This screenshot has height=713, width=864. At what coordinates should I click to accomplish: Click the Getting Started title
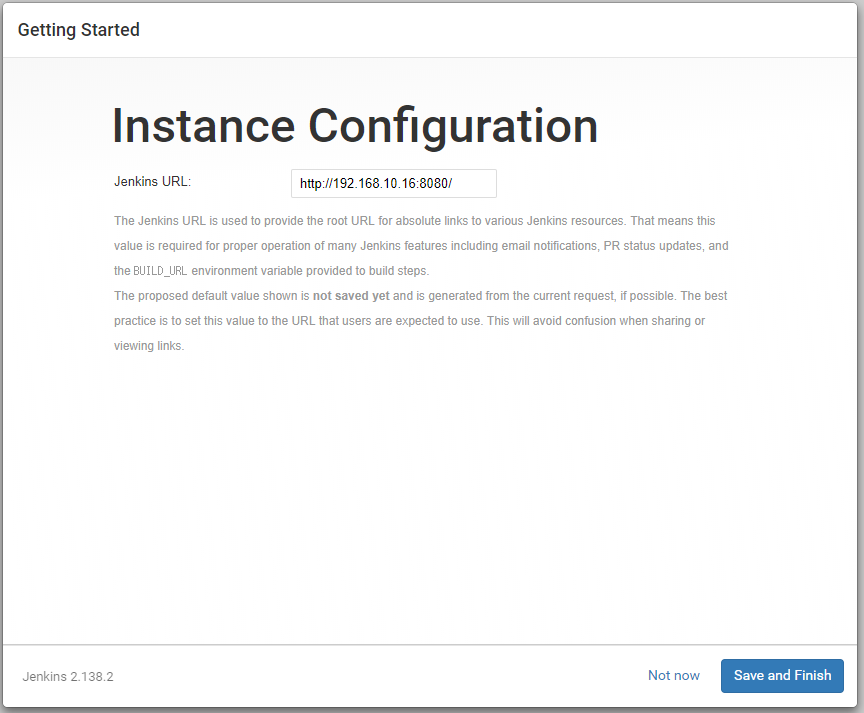click(79, 30)
